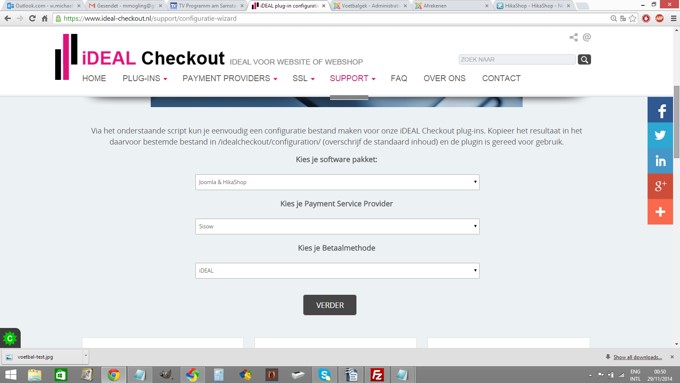Click the share icon near page top

pyautogui.click(x=573, y=37)
